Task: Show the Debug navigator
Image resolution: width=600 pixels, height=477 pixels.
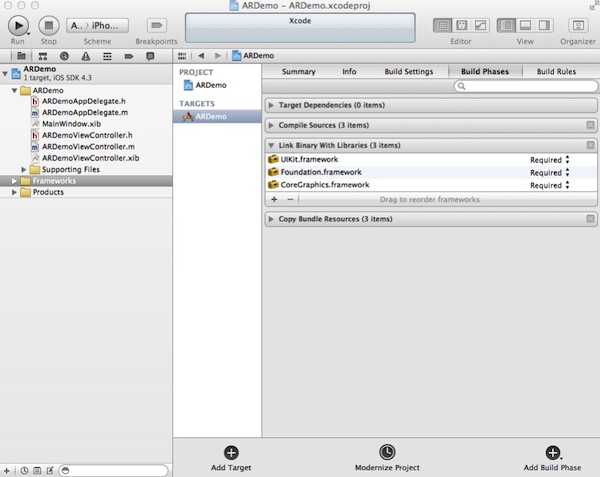Action: [x=107, y=56]
